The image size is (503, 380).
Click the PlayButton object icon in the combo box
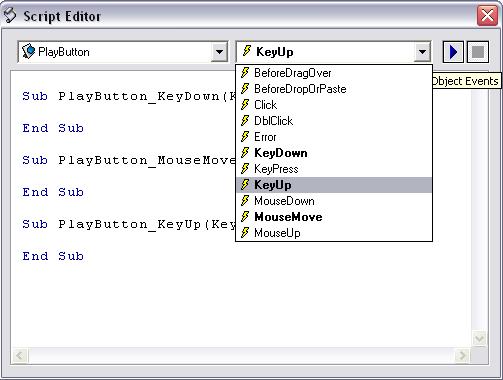pos(28,52)
